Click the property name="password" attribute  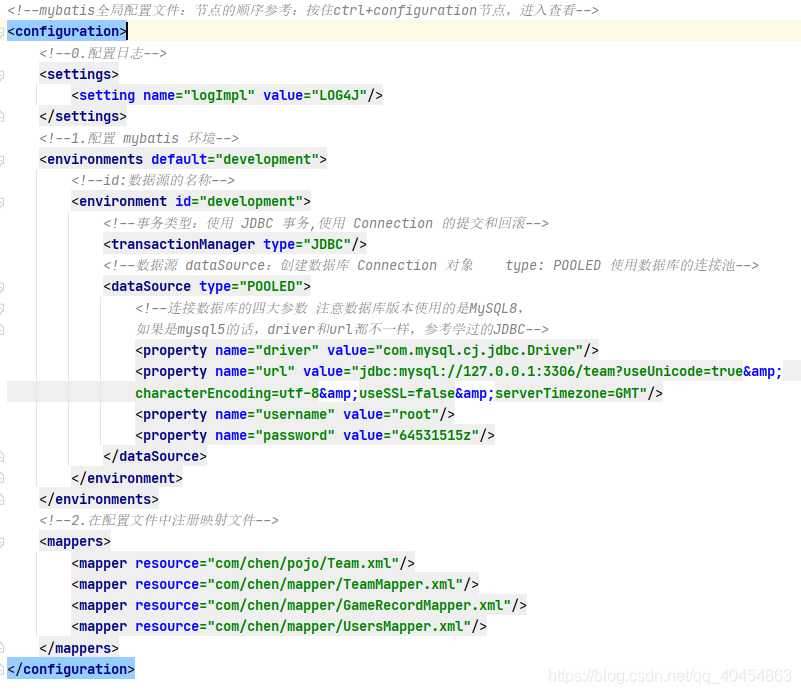pyautogui.click(x=275, y=436)
